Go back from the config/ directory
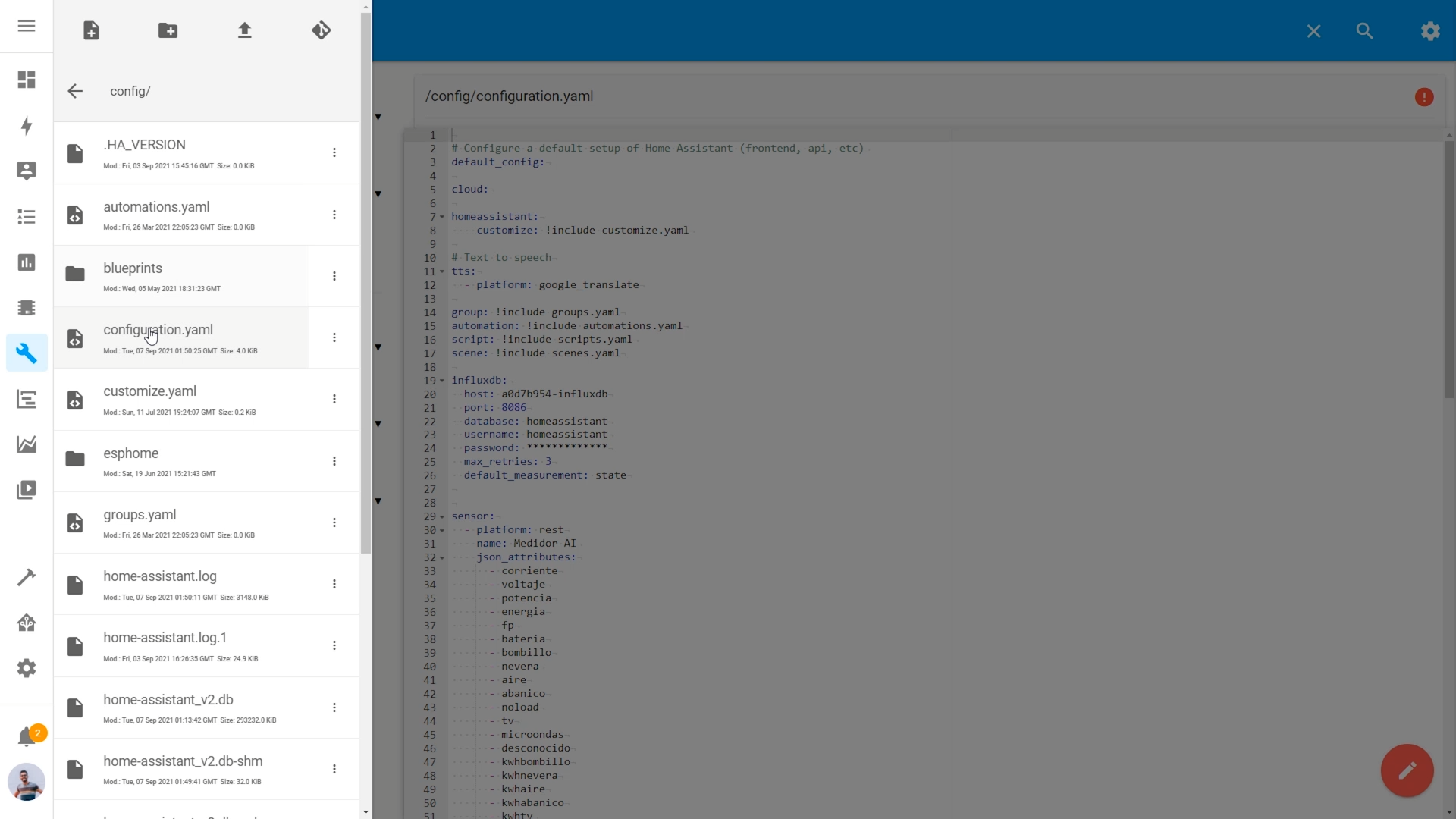1456x819 pixels. [75, 91]
